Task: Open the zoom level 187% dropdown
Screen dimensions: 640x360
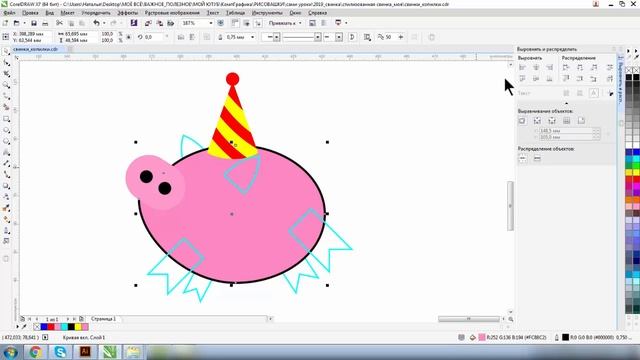Action: (x=211, y=23)
